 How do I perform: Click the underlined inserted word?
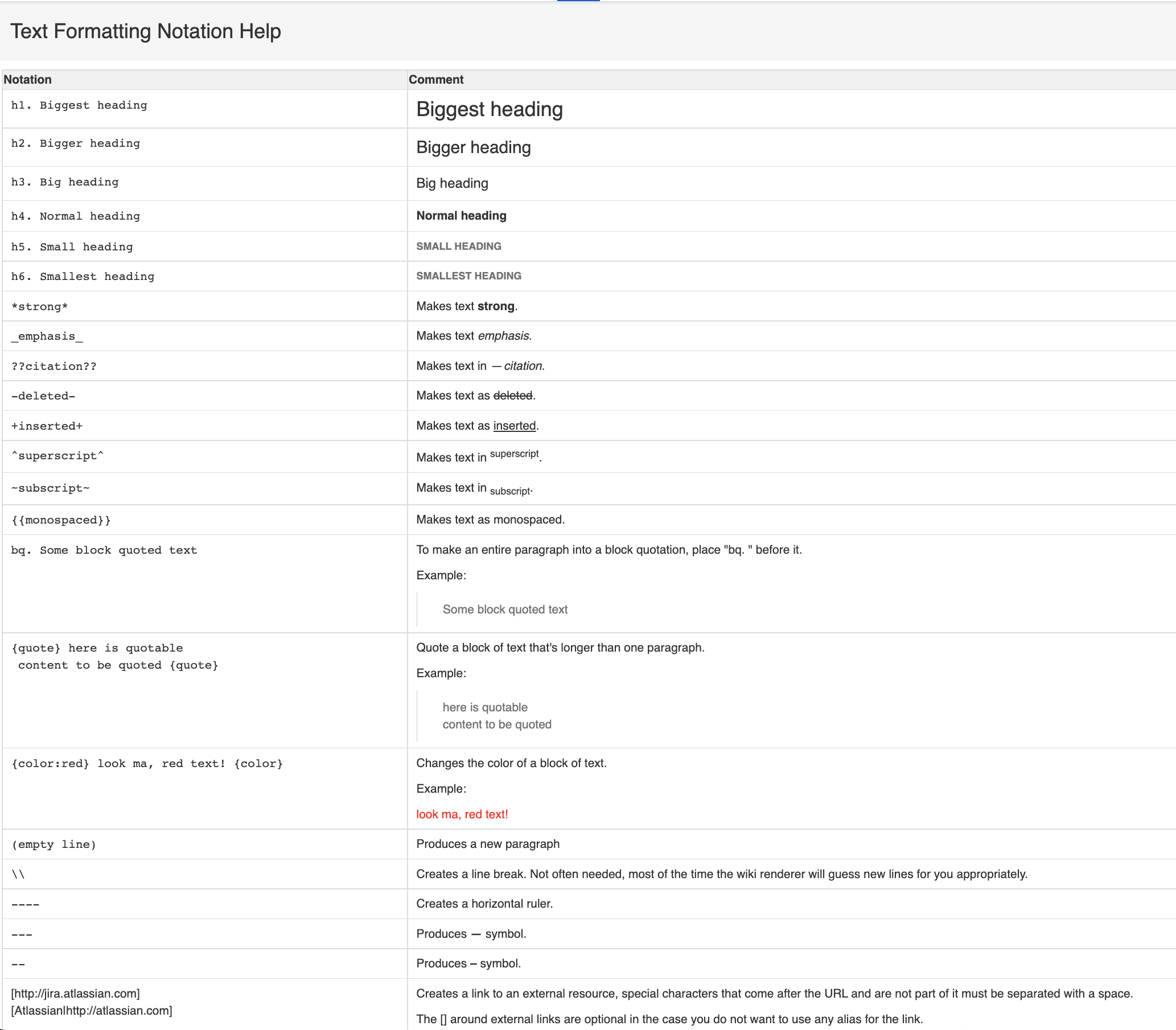514,426
